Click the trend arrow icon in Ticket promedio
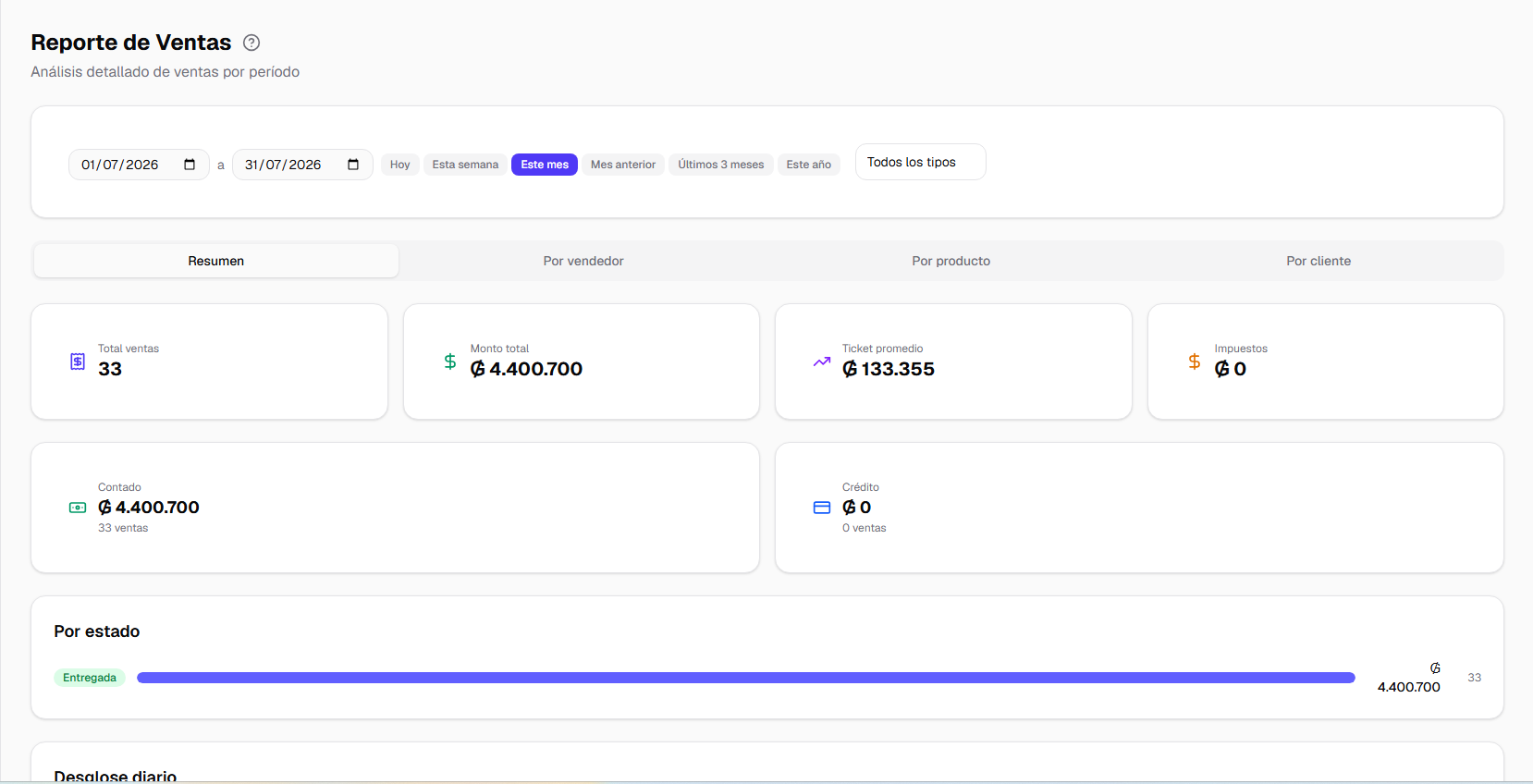 [822, 361]
